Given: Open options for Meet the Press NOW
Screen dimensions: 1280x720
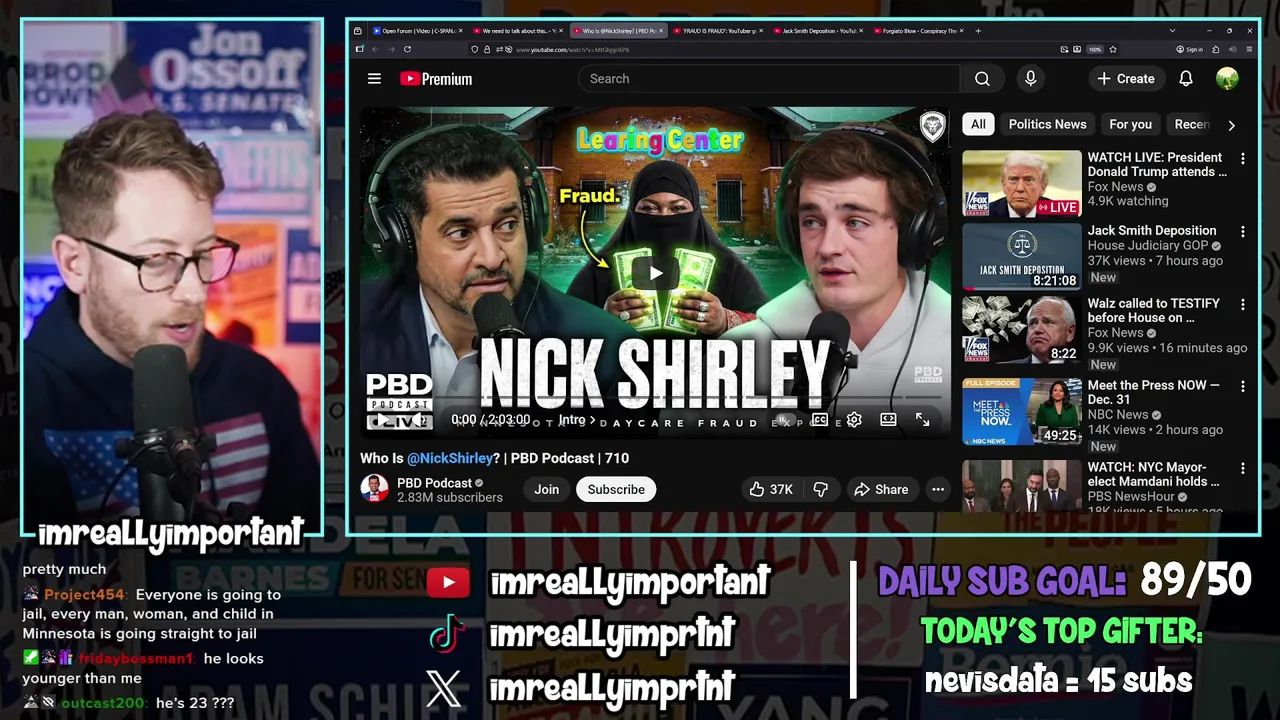Looking at the screenshot, I should (1243, 387).
